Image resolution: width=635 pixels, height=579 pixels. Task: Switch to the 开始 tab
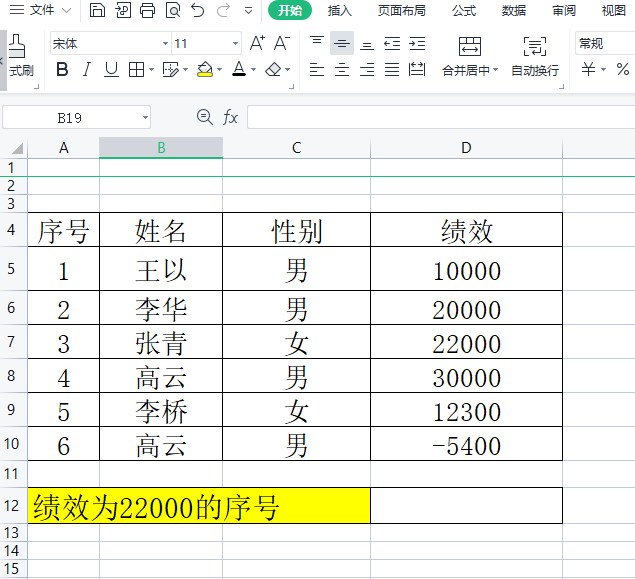[290, 10]
